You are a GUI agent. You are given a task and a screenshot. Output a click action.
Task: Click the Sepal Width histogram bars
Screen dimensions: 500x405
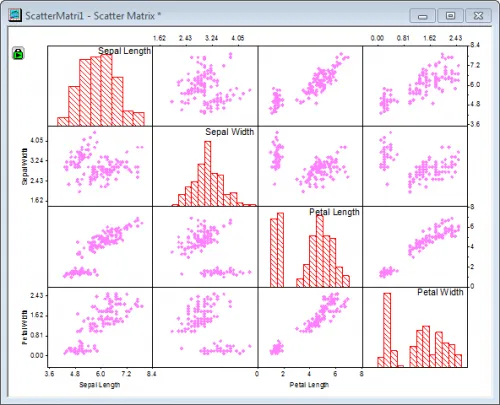[x=214, y=173]
